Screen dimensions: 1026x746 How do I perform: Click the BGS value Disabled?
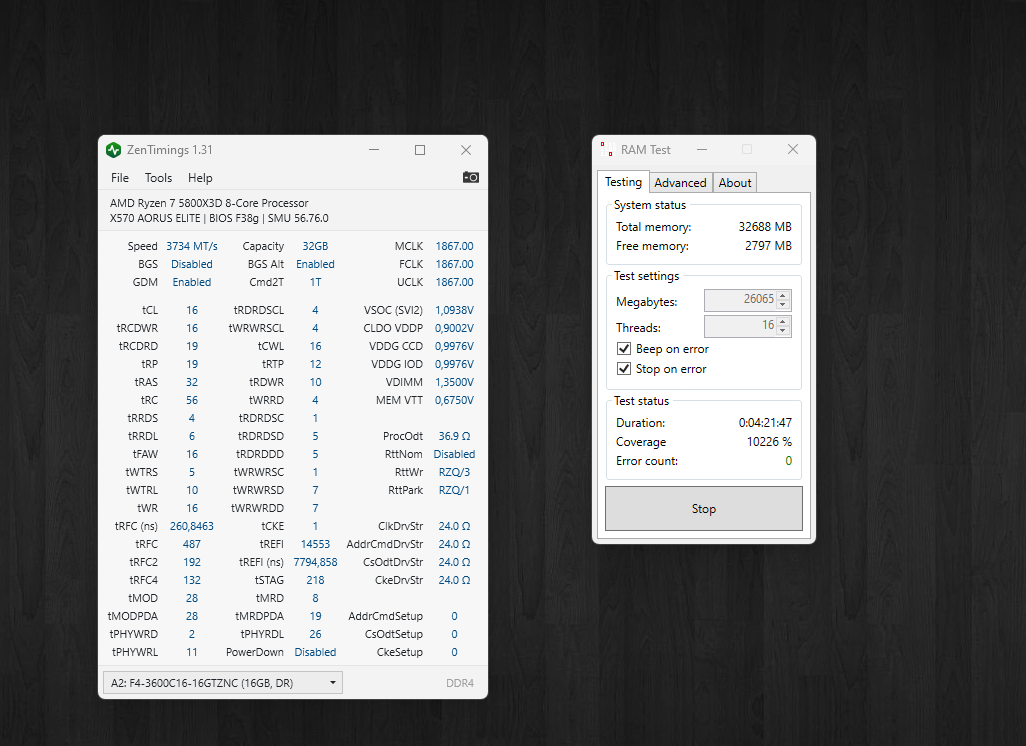point(192,264)
